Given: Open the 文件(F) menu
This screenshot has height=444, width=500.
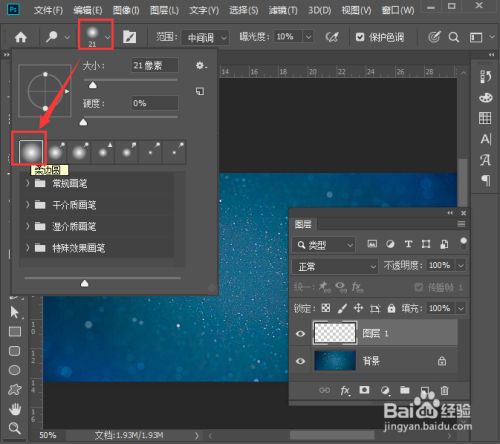Looking at the screenshot, I should click(48, 10).
